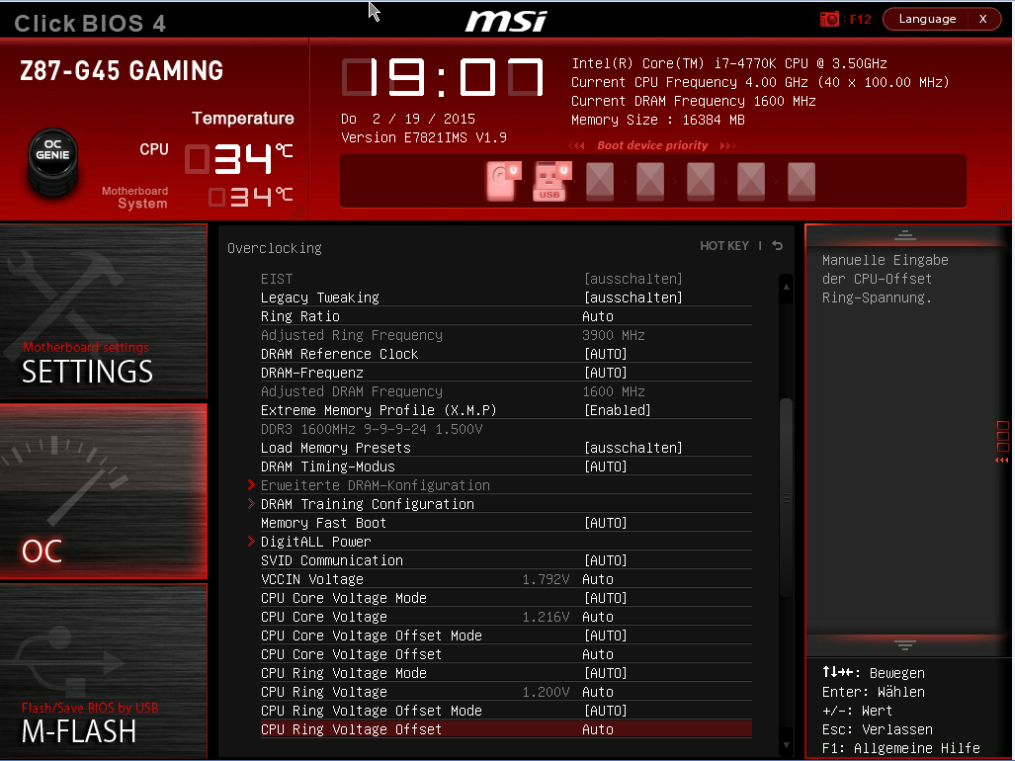1015x761 pixels.
Task: Select the Ring Ratio Auto field
Action: point(597,316)
